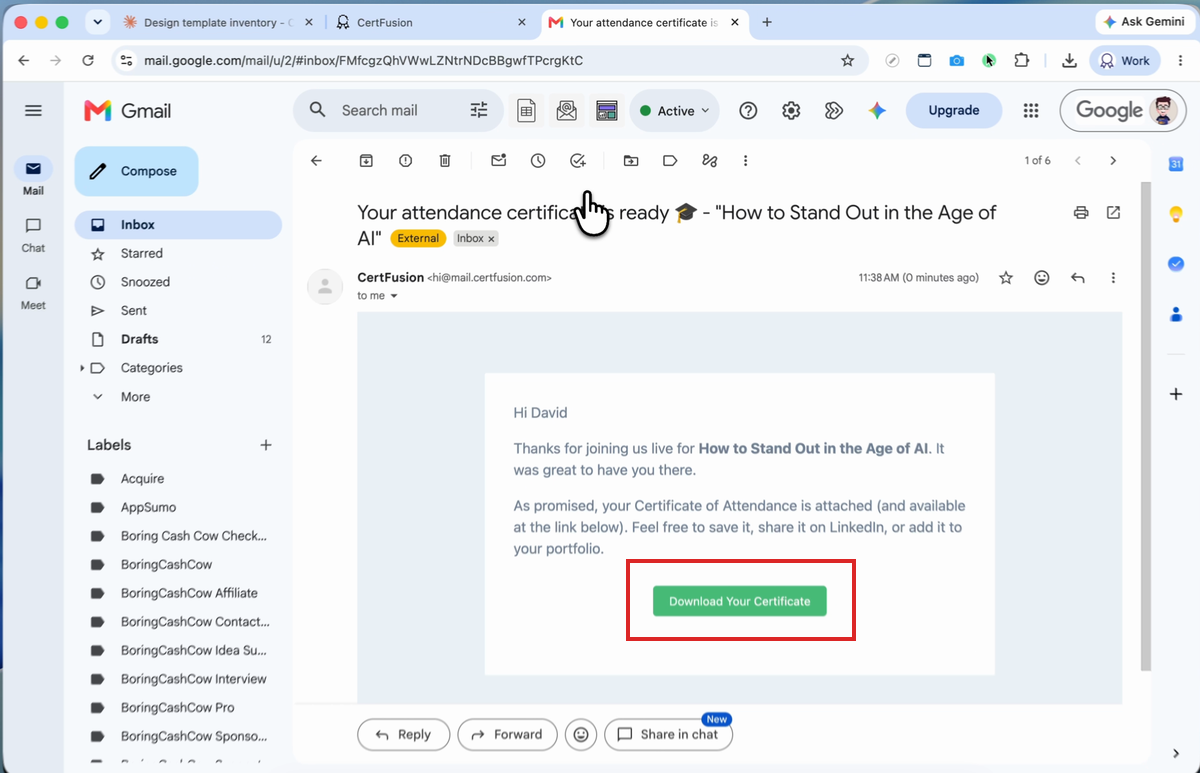
Task: Open more options in email toolbar
Action: 745,161
